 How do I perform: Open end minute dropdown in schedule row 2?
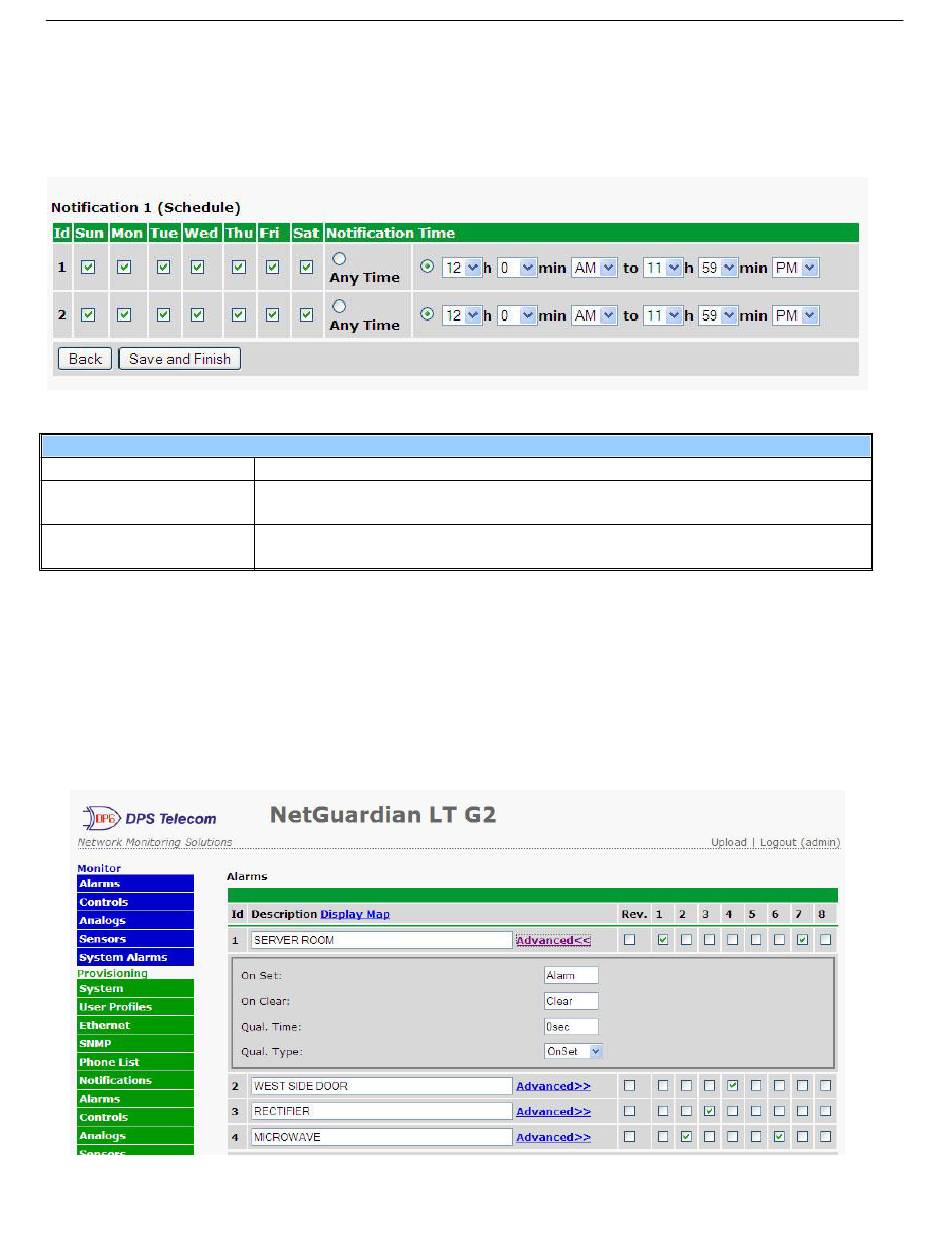[x=718, y=316]
